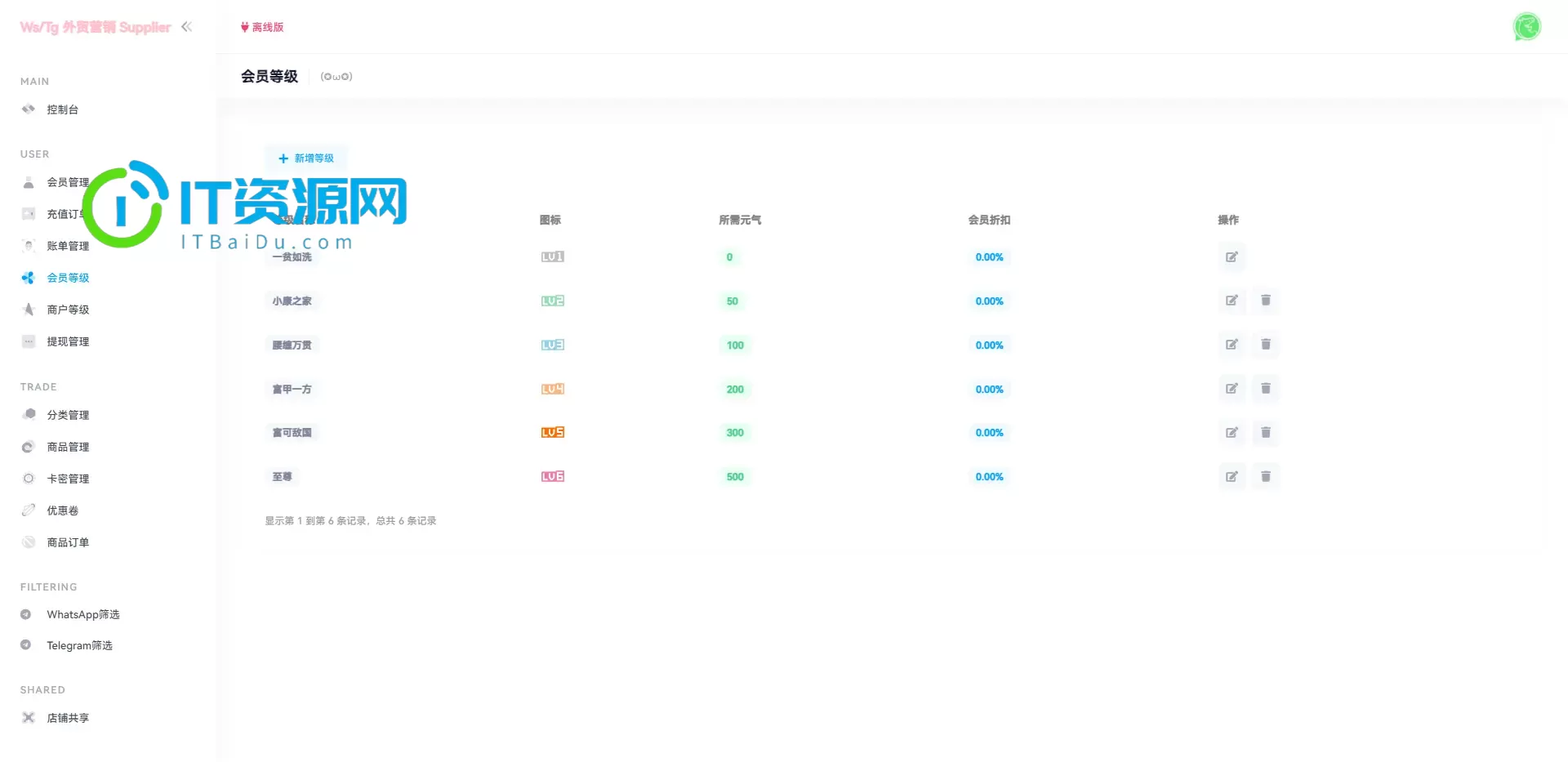Viewport: 1568px width, 762px height.
Task: Open 账单管理 in sidebar
Action: (68, 246)
